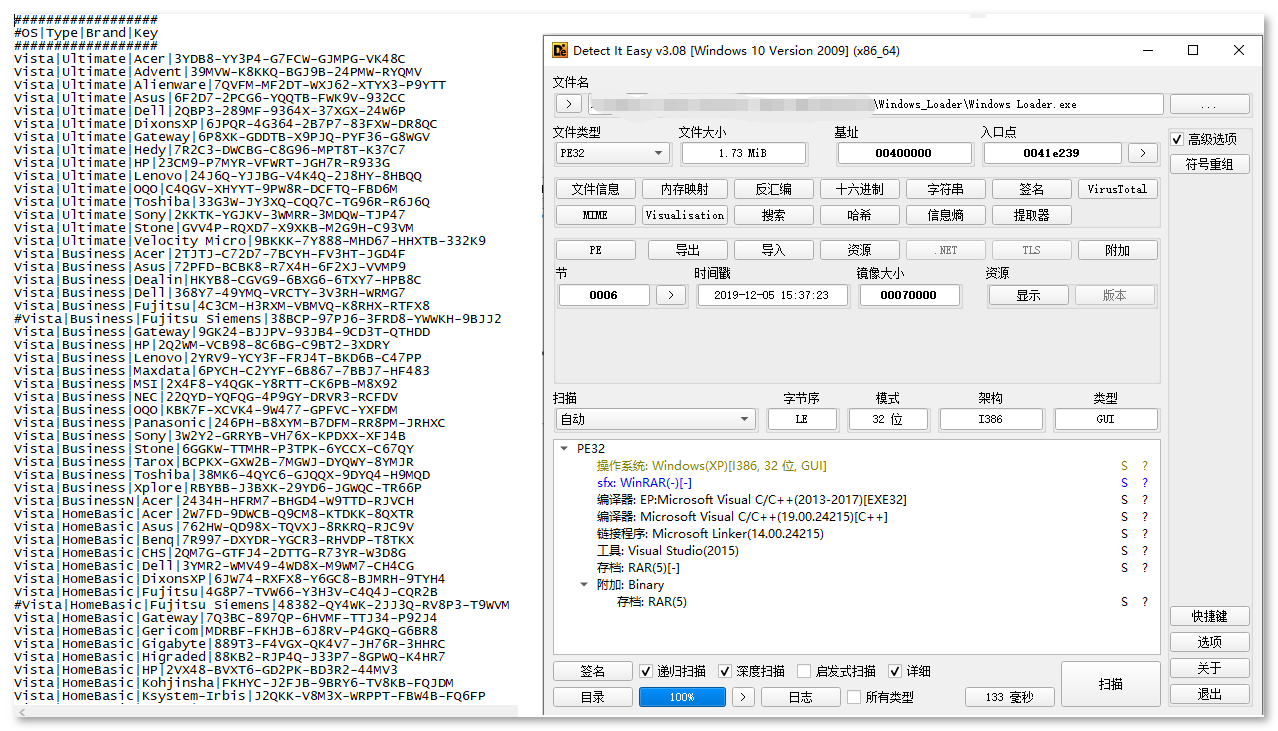Image resolution: width=1278 pixels, height=731 pixels.
Task: Open the PE32 file type dropdown
Action: [x=612, y=153]
